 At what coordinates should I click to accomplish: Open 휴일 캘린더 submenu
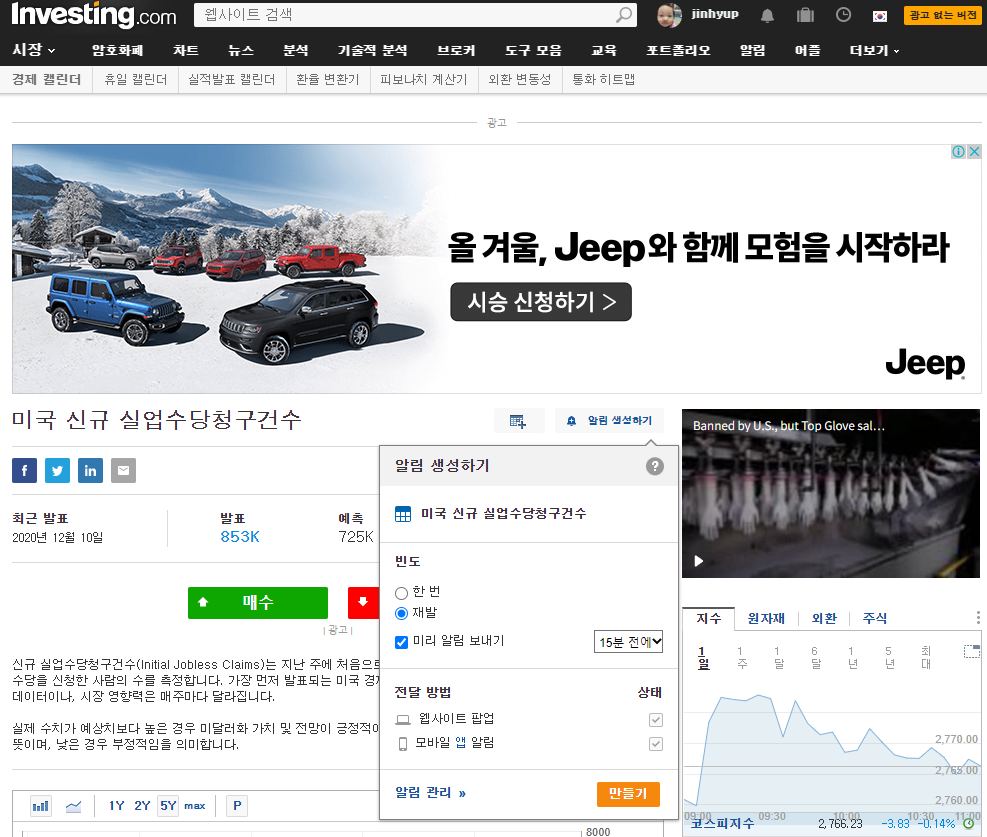135,79
